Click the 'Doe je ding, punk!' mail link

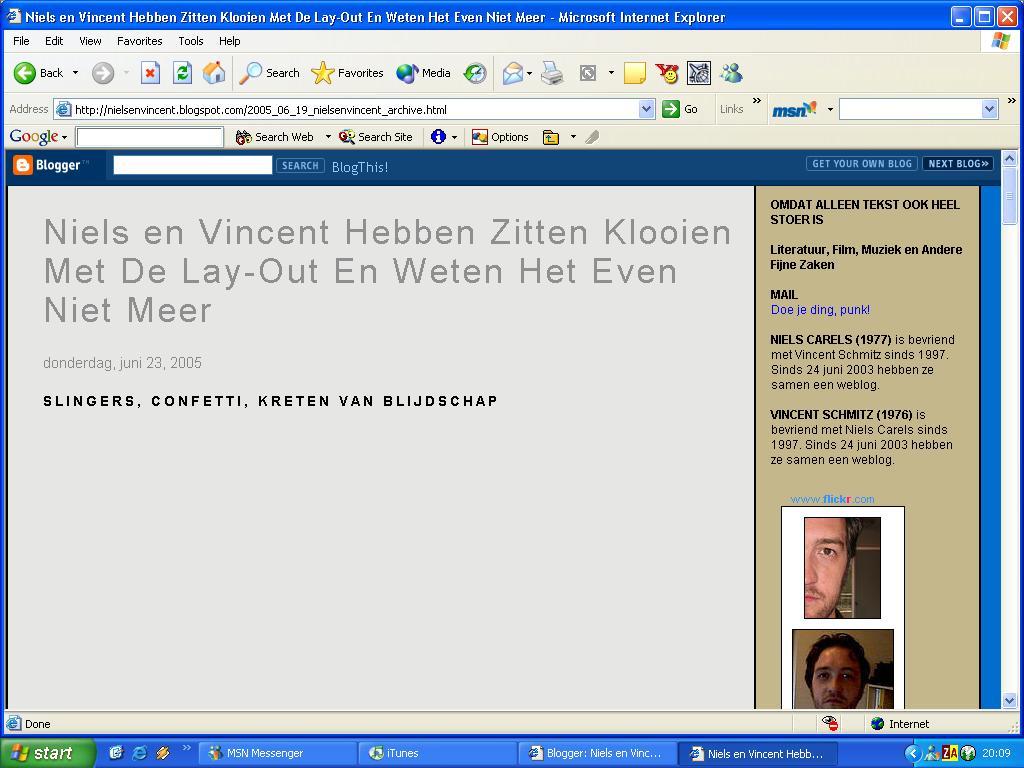point(820,310)
